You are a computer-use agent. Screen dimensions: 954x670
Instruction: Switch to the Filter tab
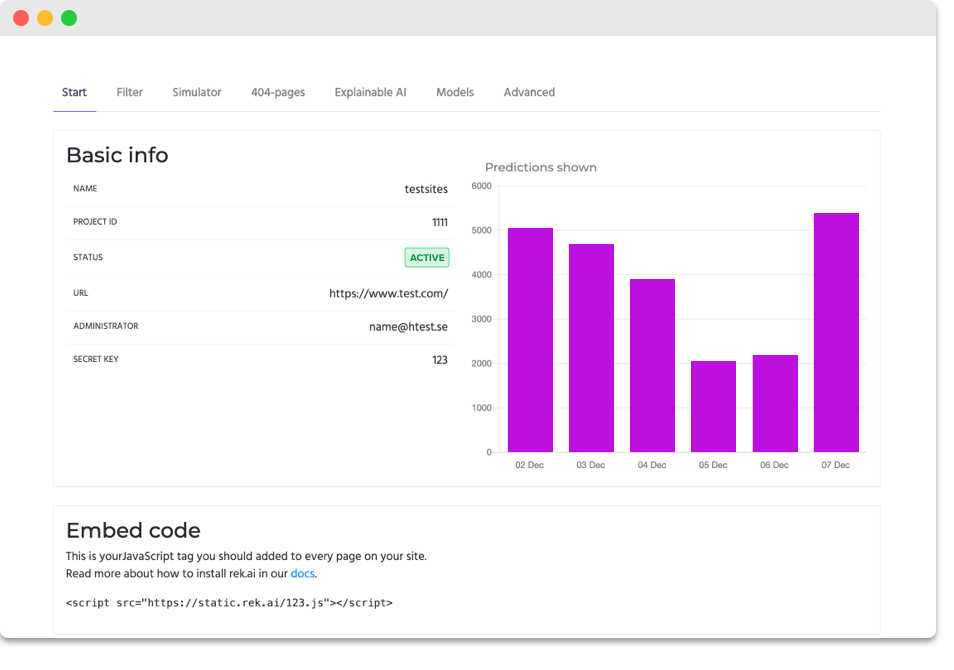(129, 92)
